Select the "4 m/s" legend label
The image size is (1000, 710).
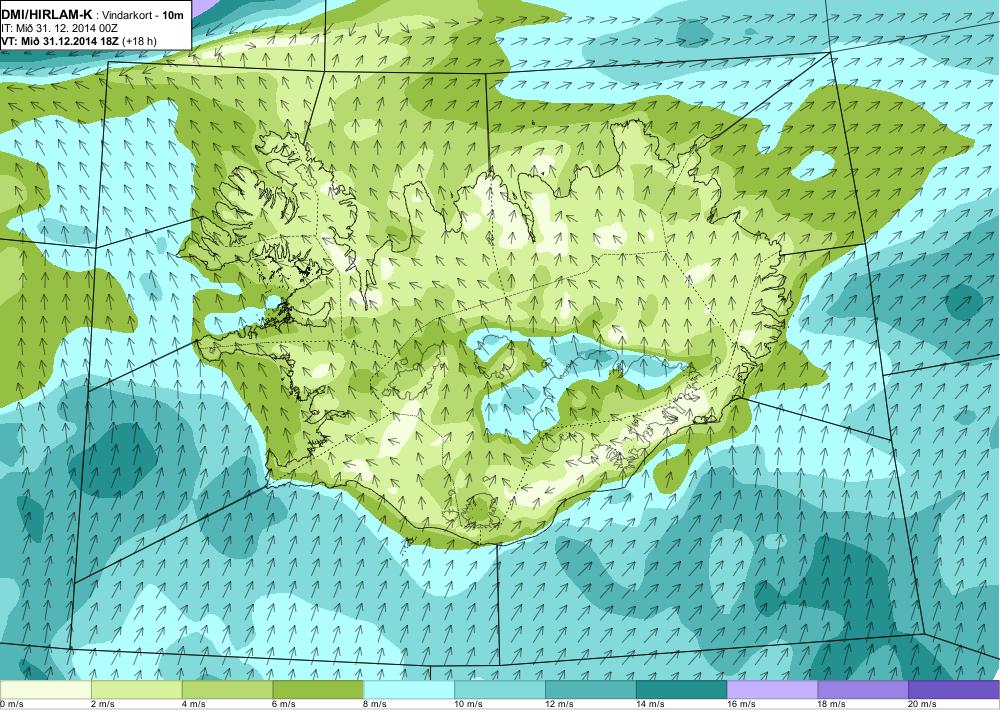pyautogui.click(x=194, y=704)
